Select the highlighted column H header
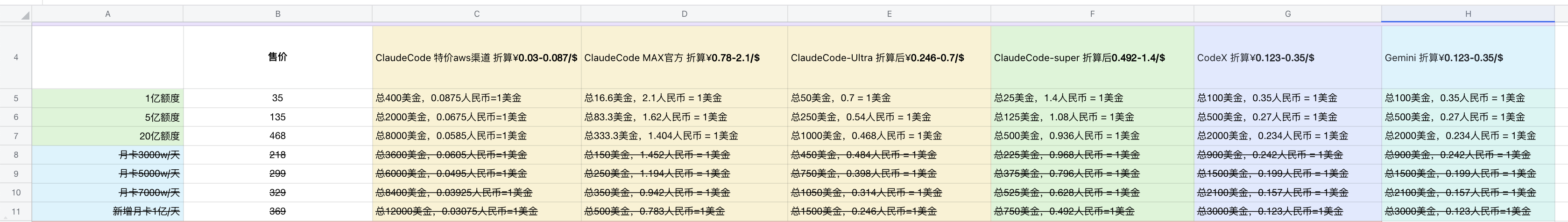This screenshot has height=222, width=1568. [x=1468, y=14]
